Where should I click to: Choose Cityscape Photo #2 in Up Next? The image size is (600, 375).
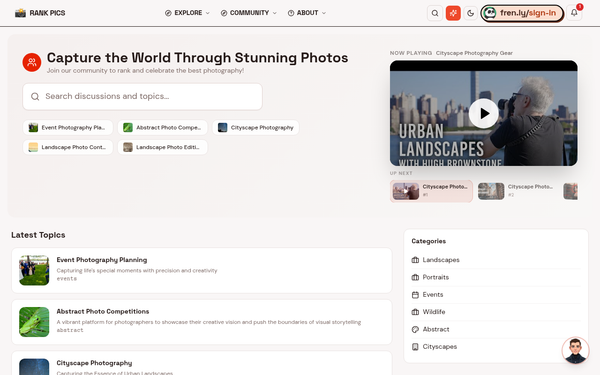click(x=516, y=191)
